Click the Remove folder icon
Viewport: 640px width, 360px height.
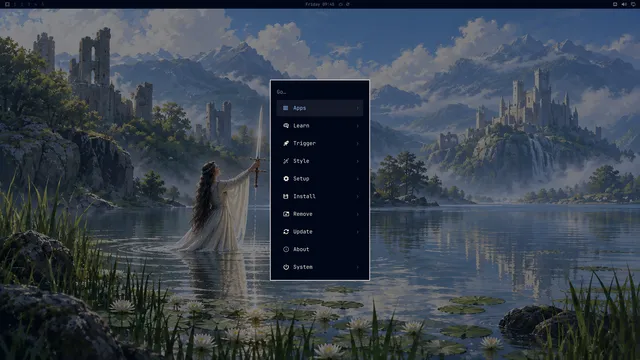(286, 214)
